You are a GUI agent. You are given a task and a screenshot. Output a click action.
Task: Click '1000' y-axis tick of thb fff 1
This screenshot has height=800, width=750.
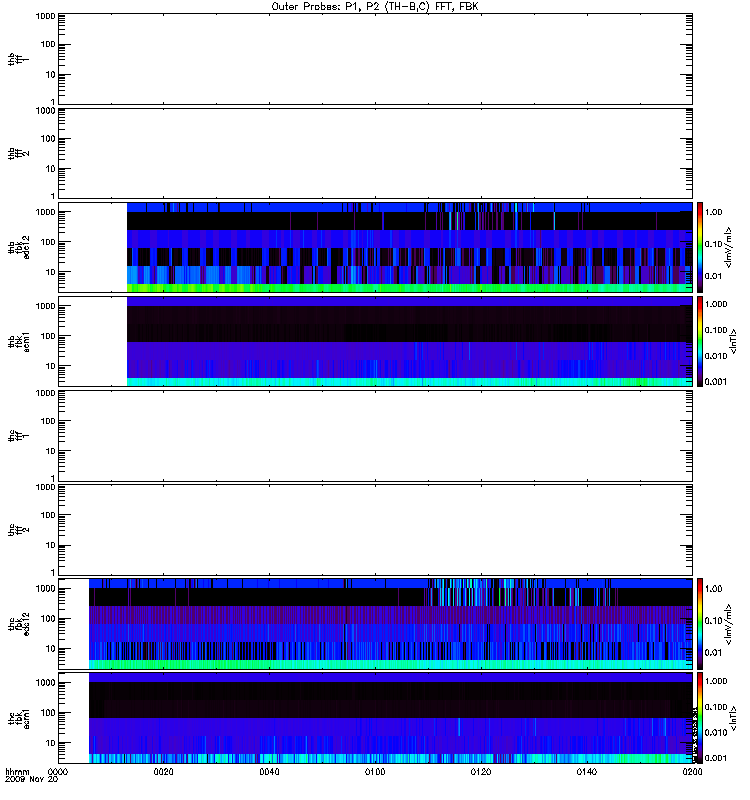click(45, 16)
